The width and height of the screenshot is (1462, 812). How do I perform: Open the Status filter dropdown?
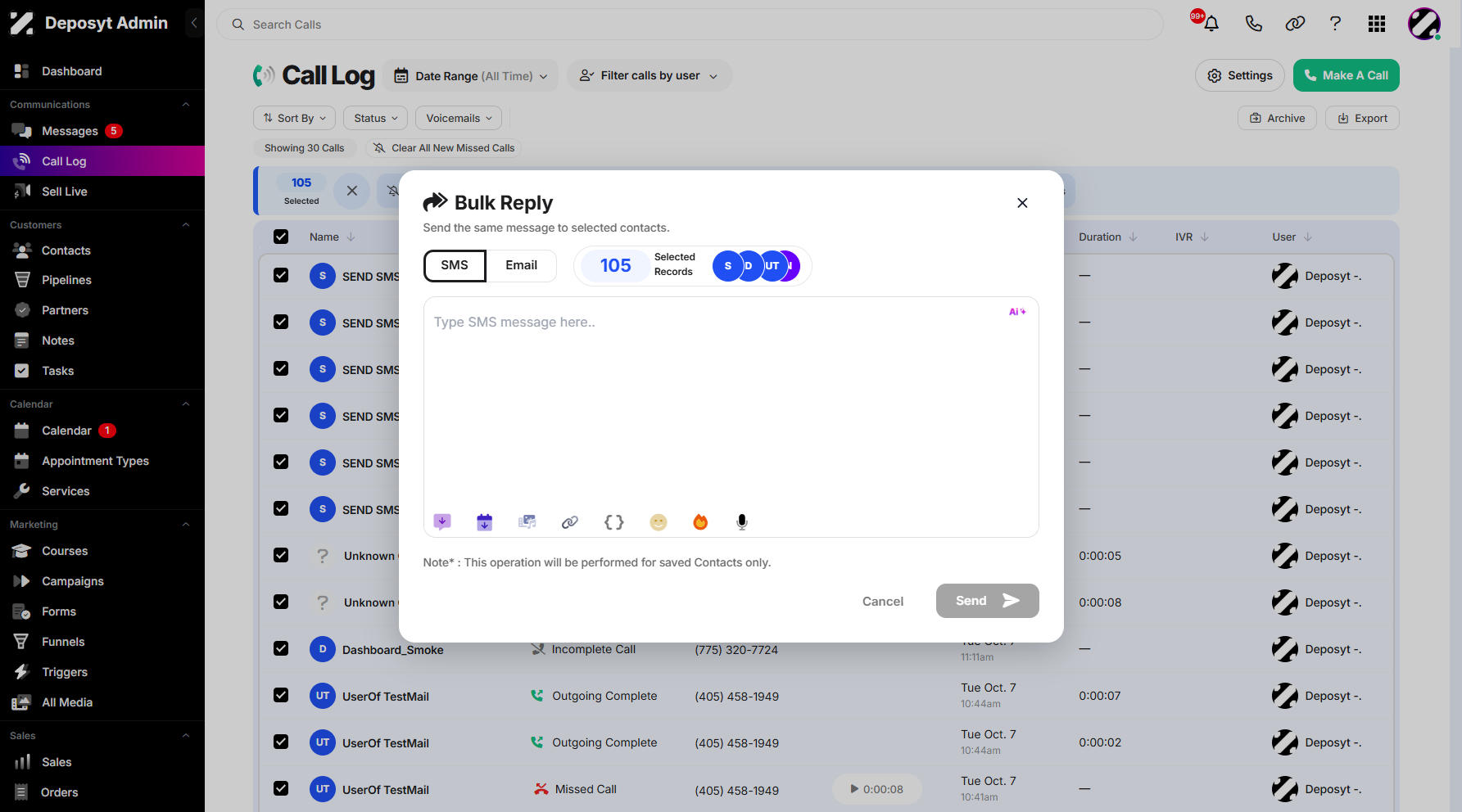pos(376,118)
